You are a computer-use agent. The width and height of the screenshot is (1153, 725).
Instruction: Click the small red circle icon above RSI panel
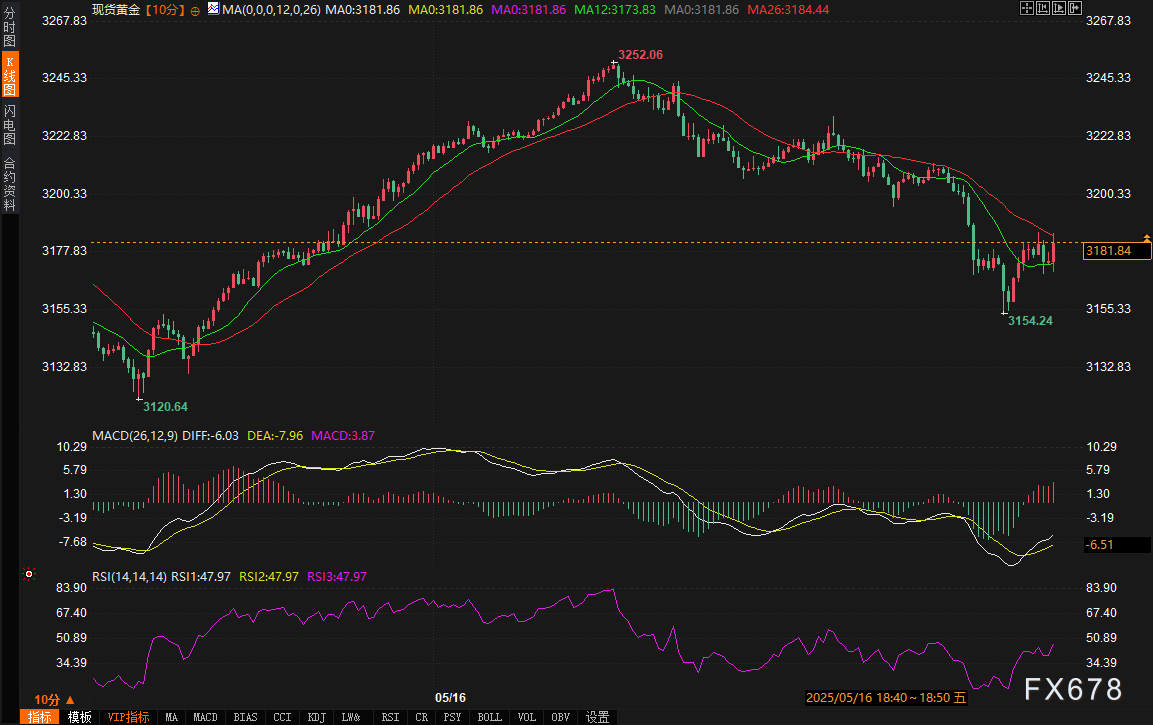[28, 574]
